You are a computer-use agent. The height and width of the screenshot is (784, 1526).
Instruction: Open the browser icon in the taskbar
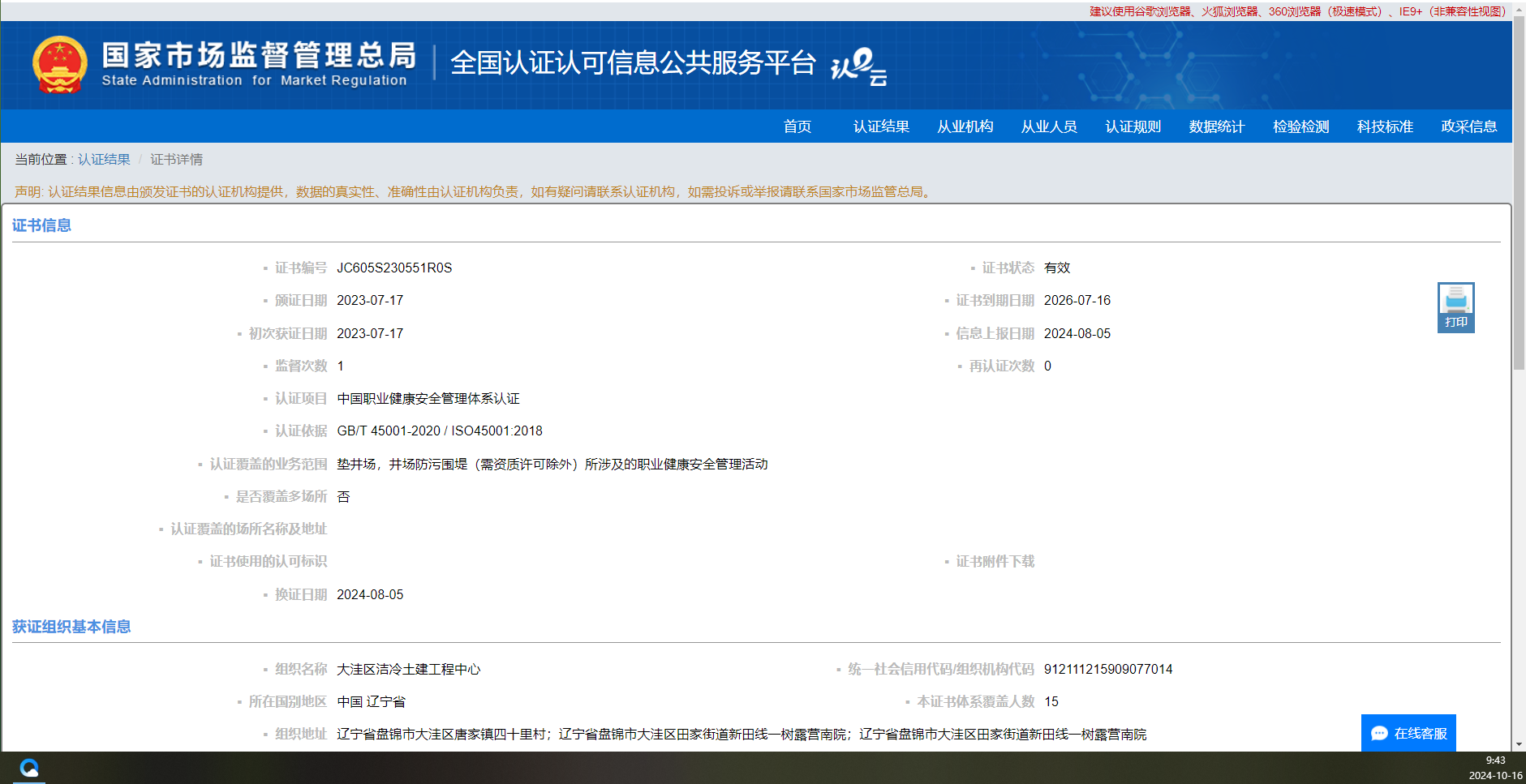point(29,767)
